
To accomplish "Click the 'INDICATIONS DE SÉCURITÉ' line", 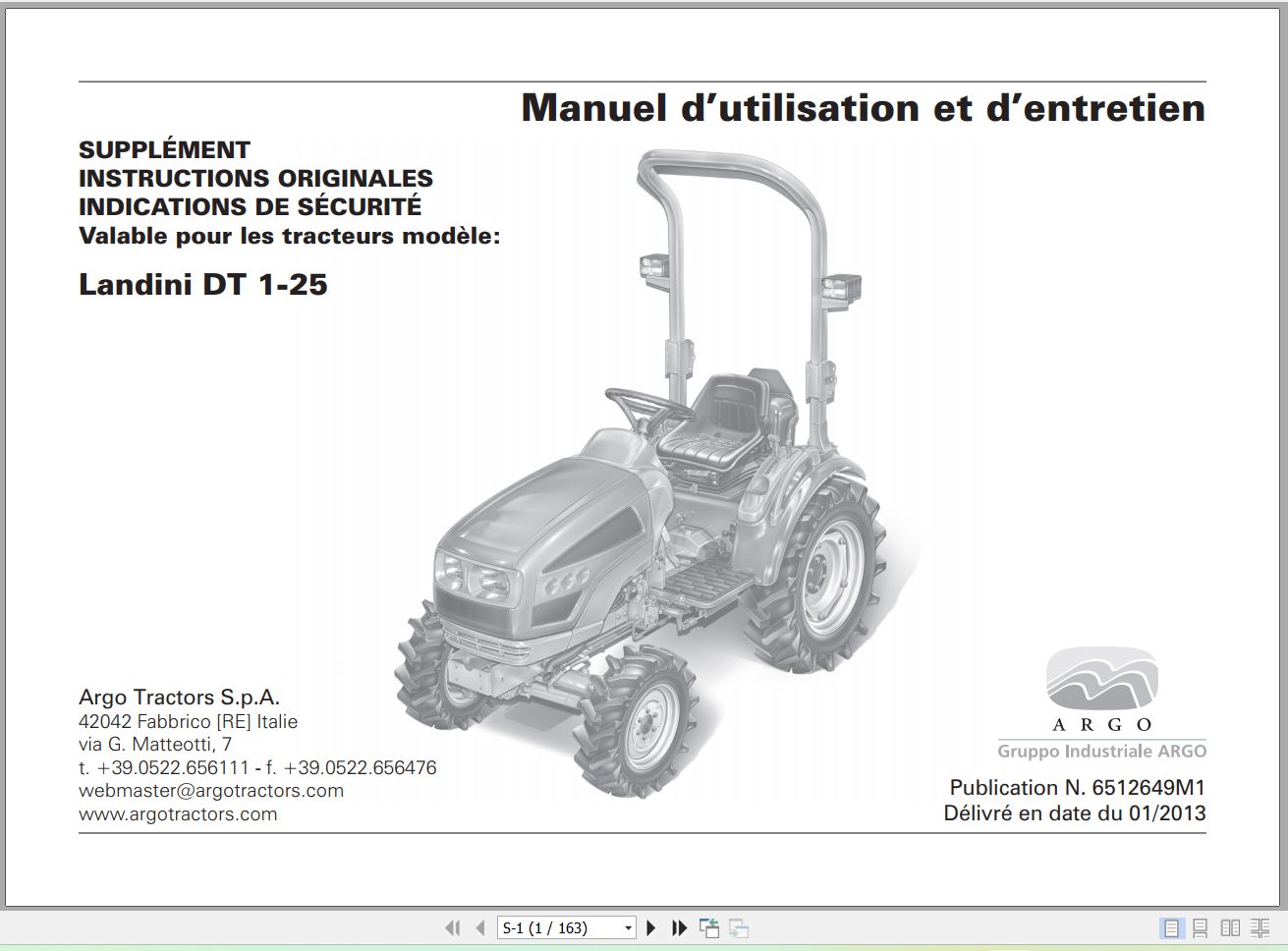I will [x=251, y=206].
